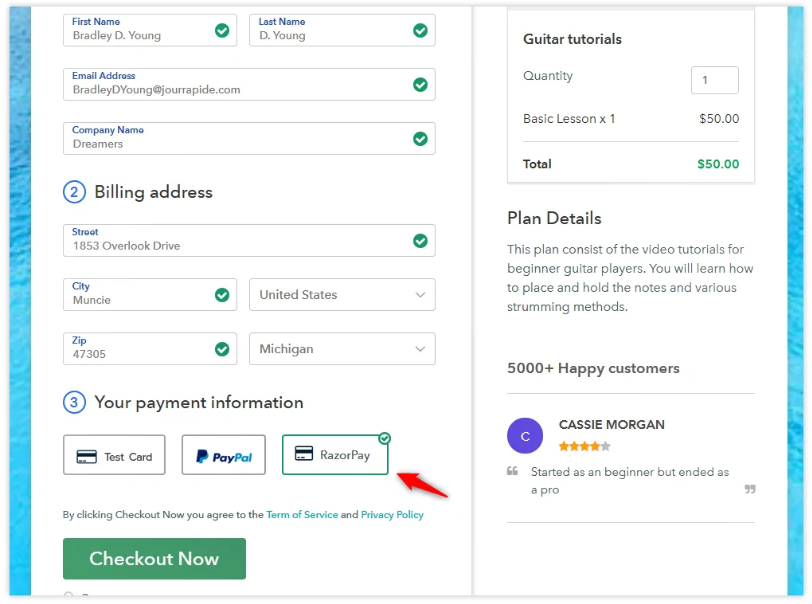Open the Privacy Policy link

point(392,515)
